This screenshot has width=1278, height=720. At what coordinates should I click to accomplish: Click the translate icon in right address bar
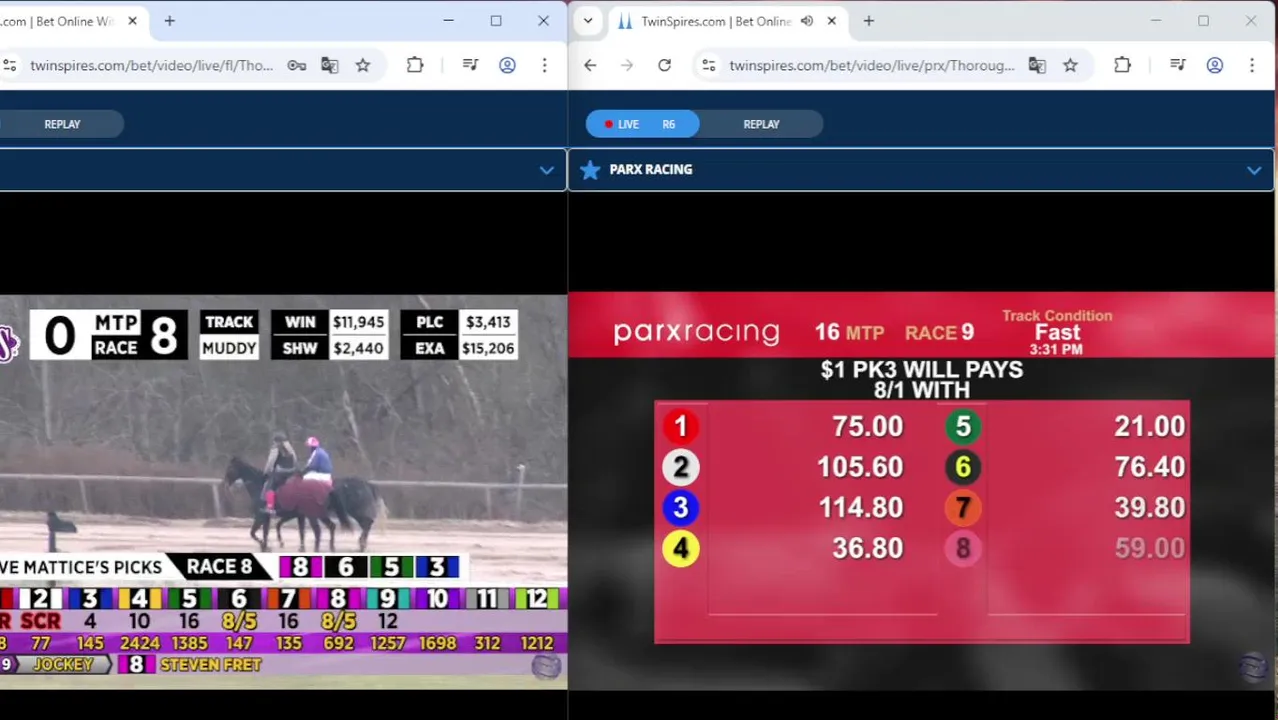(1037, 65)
